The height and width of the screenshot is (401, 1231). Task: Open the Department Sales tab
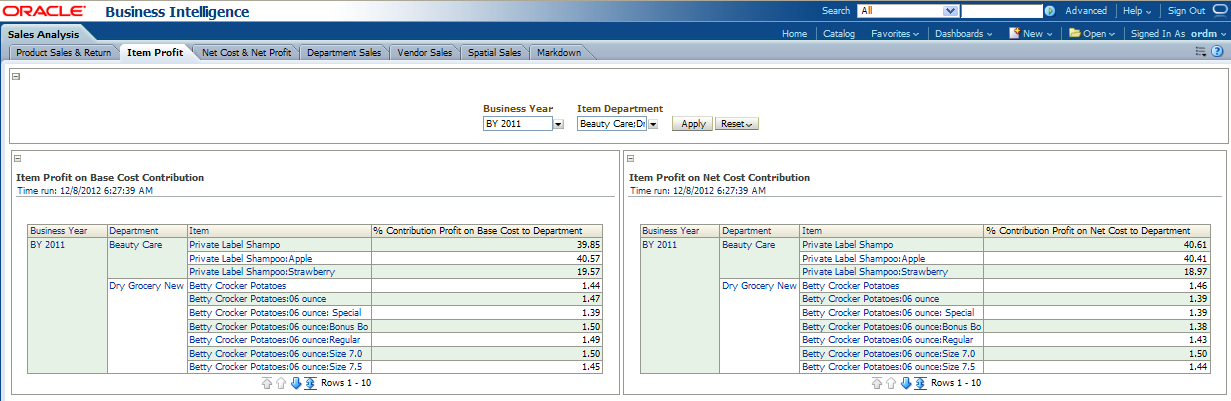[343, 52]
